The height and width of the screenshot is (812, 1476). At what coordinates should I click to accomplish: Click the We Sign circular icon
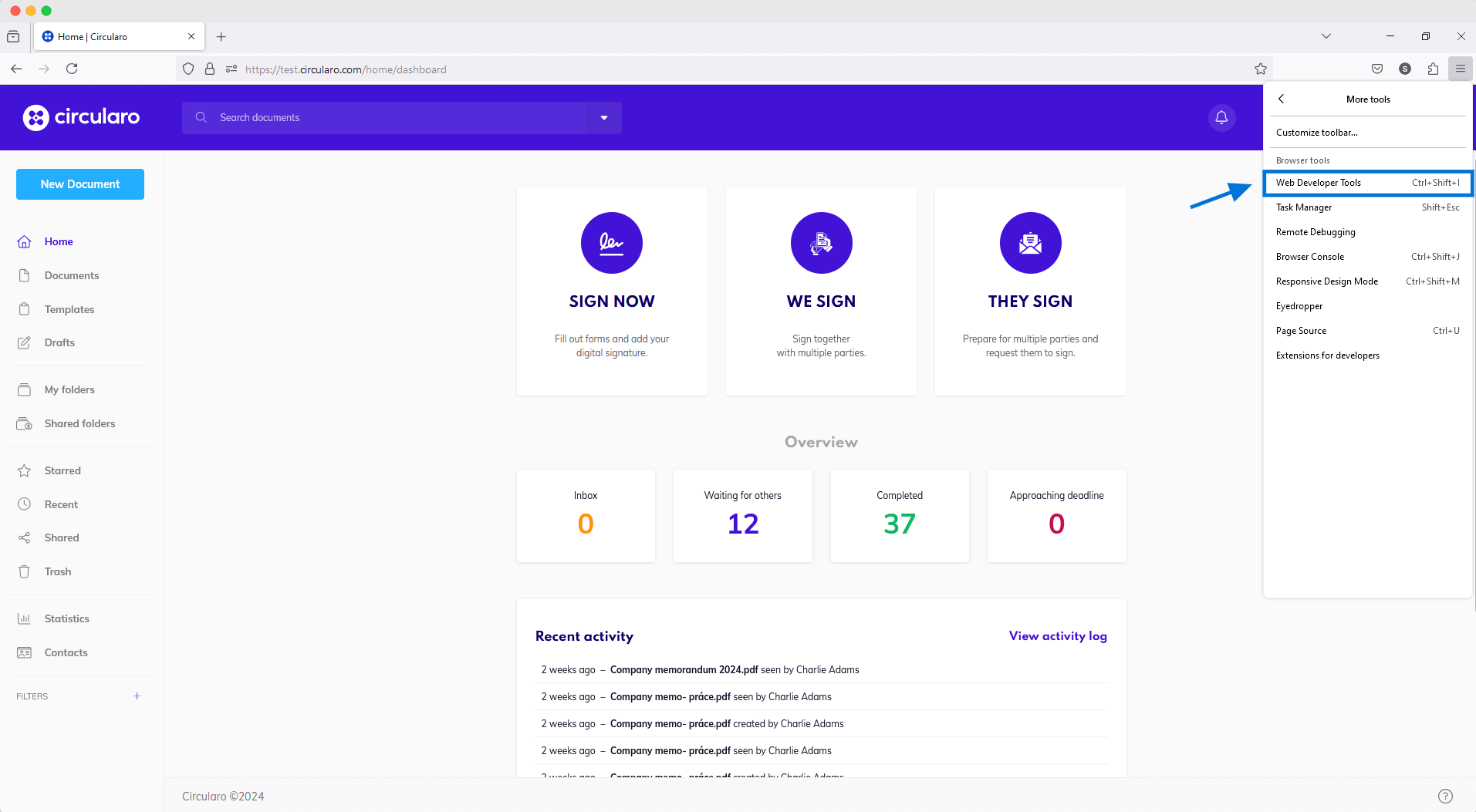point(821,243)
